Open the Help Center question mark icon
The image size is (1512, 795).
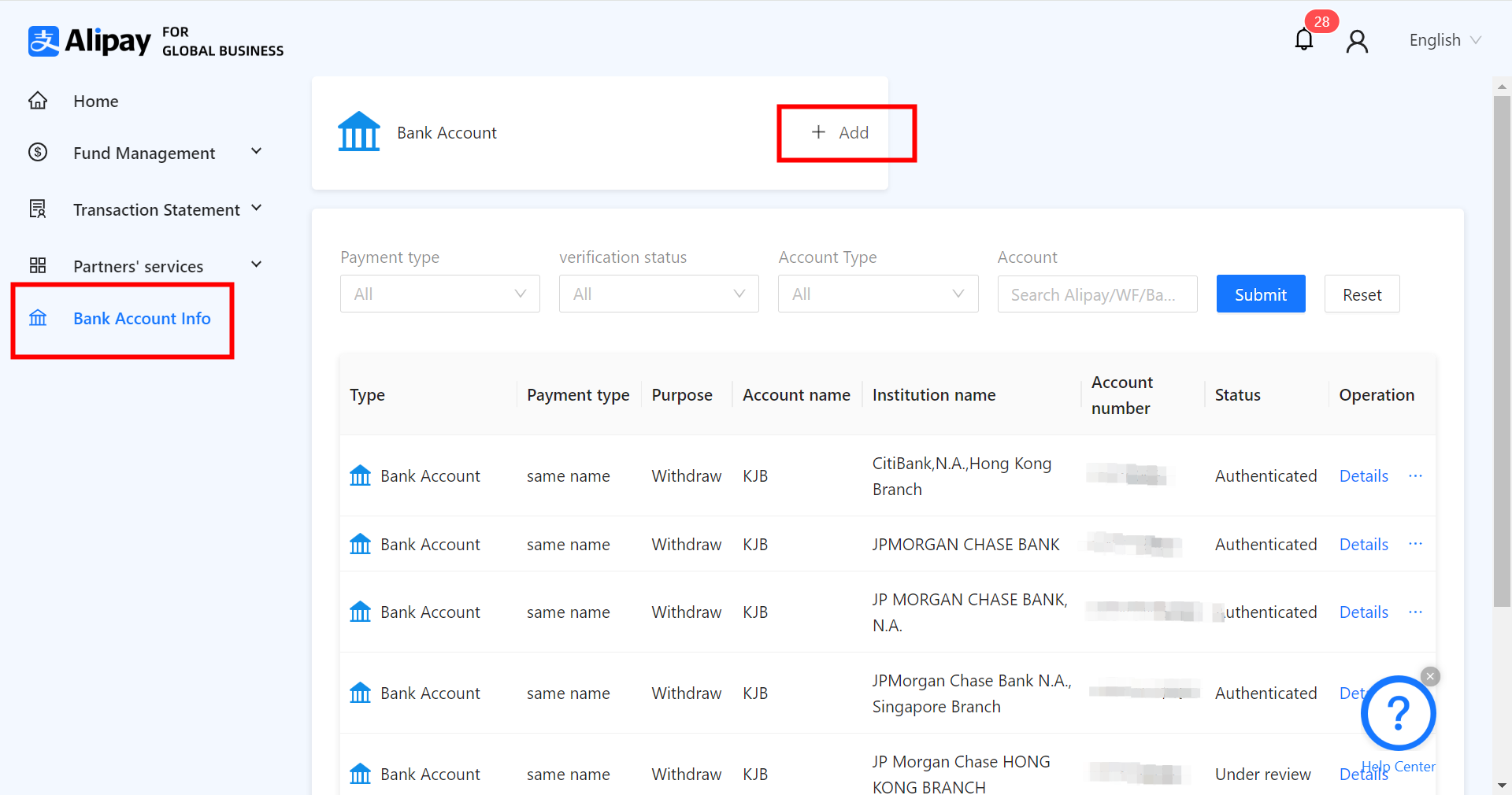1398,713
